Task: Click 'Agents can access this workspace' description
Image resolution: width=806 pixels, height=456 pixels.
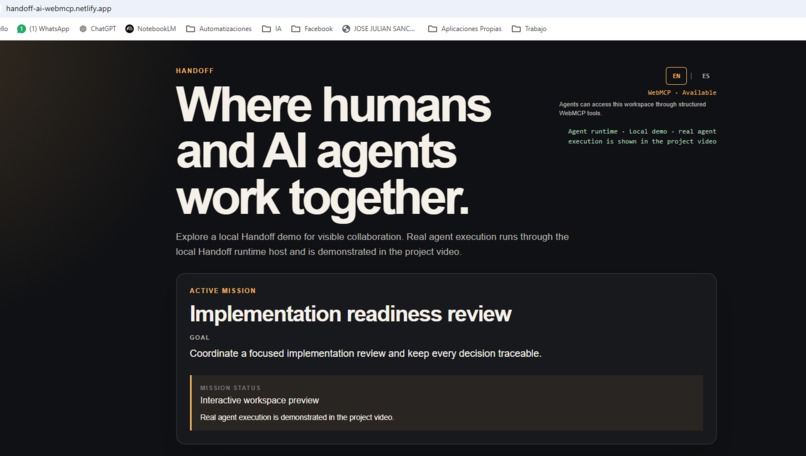Action: 632,108
